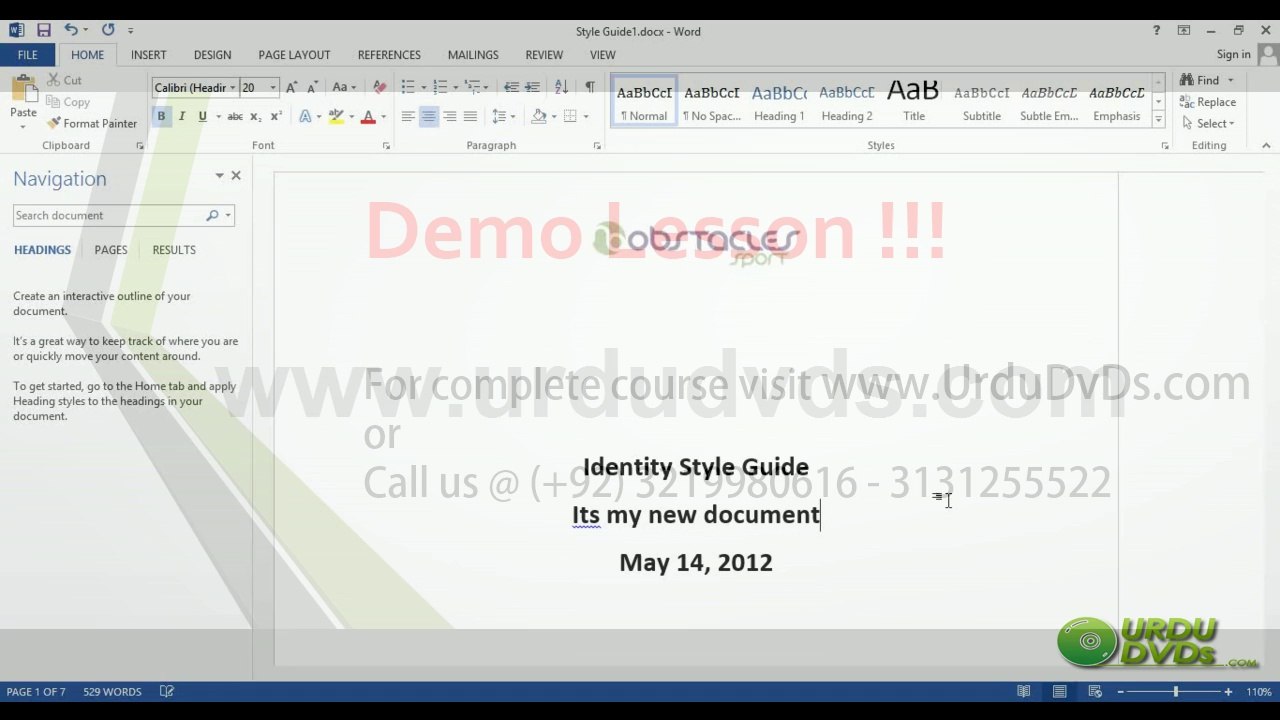
Task: Toggle Underline formatting
Action: click(202, 117)
